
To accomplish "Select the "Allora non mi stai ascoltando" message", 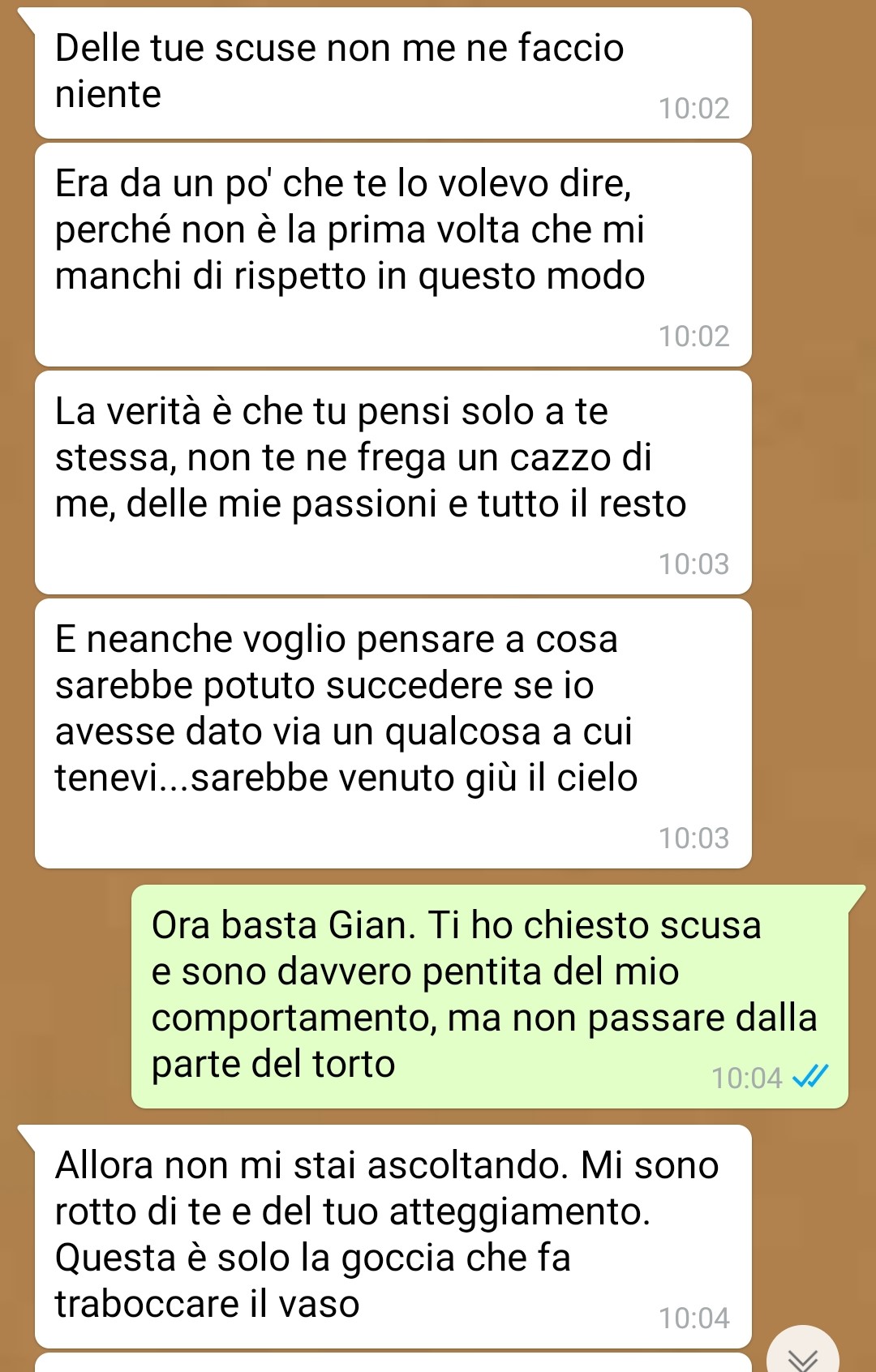I will coord(393,1237).
